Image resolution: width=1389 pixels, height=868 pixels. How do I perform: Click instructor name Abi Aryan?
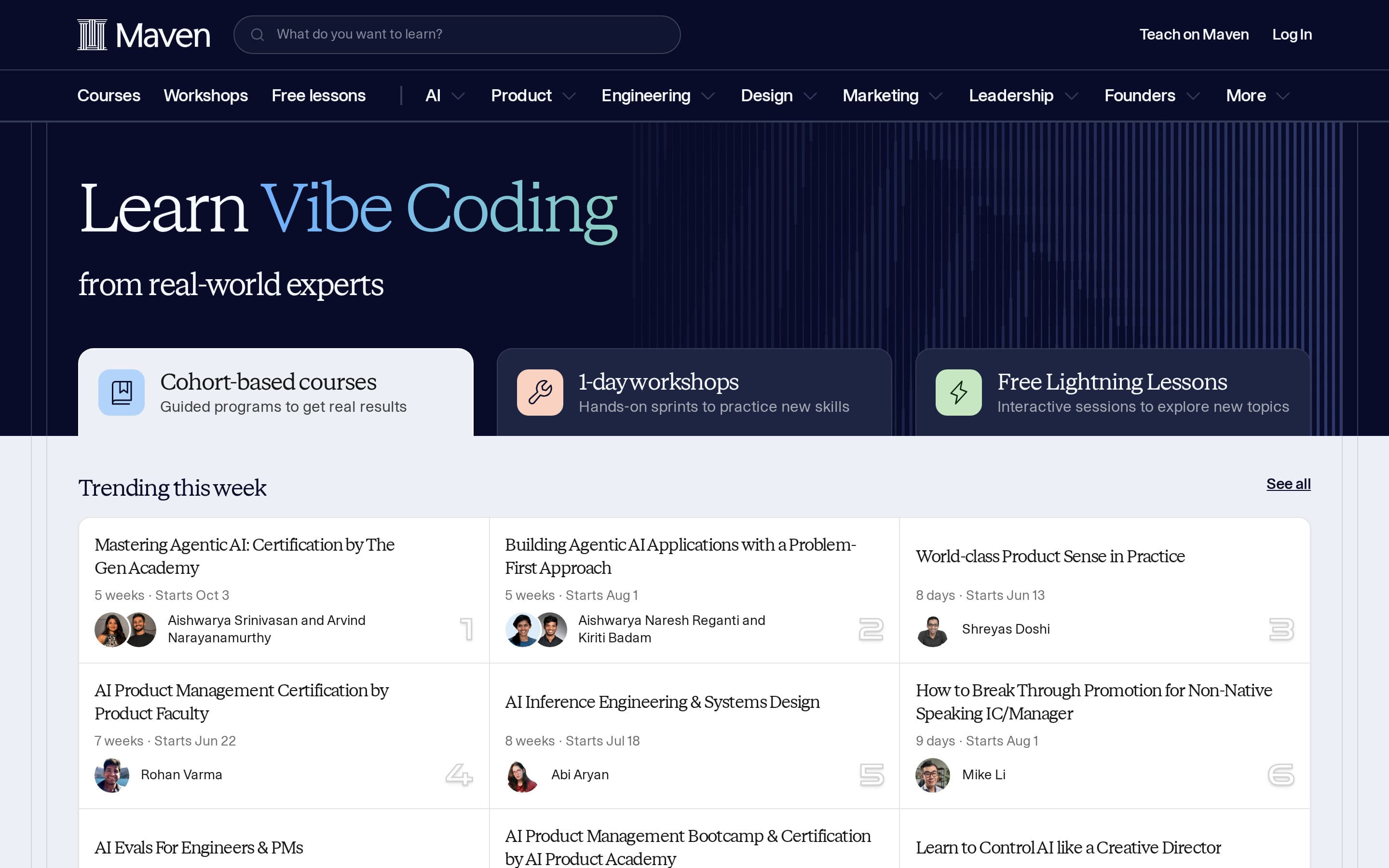coord(580,775)
